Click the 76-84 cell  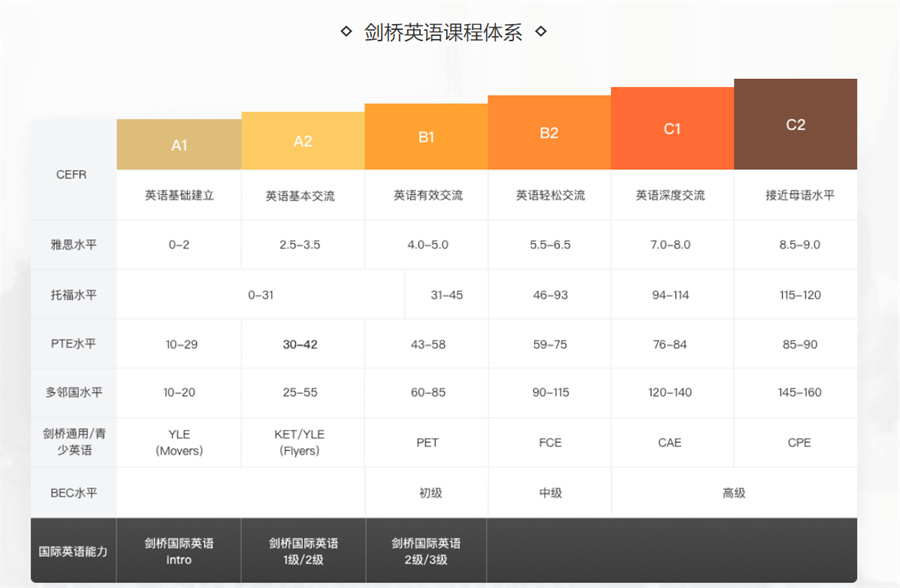(x=670, y=345)
